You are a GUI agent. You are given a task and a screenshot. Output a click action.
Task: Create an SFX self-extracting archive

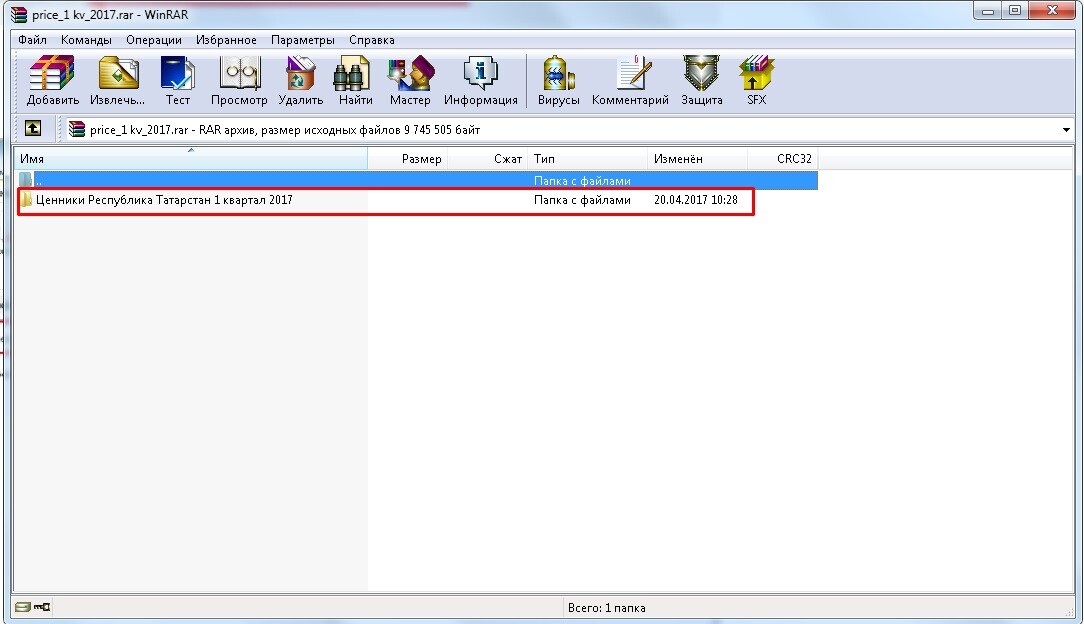[756, 80]
